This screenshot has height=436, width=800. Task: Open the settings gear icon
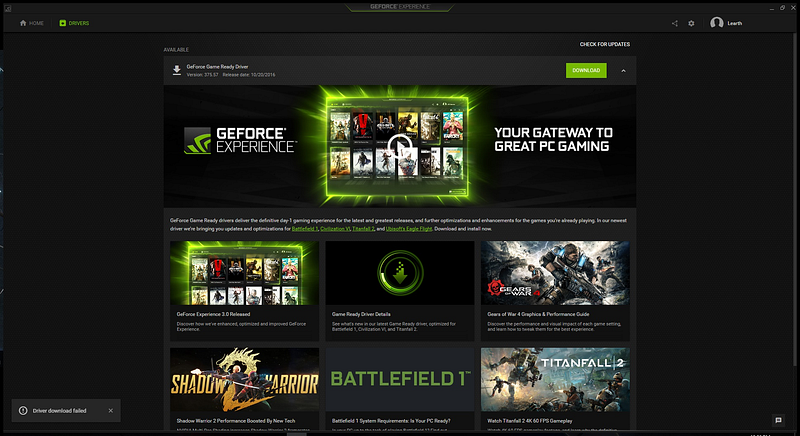tap(691, 23)
